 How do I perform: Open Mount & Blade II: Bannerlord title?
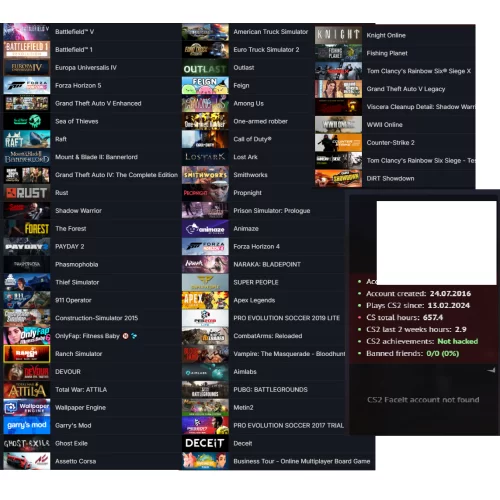point(96,157)
